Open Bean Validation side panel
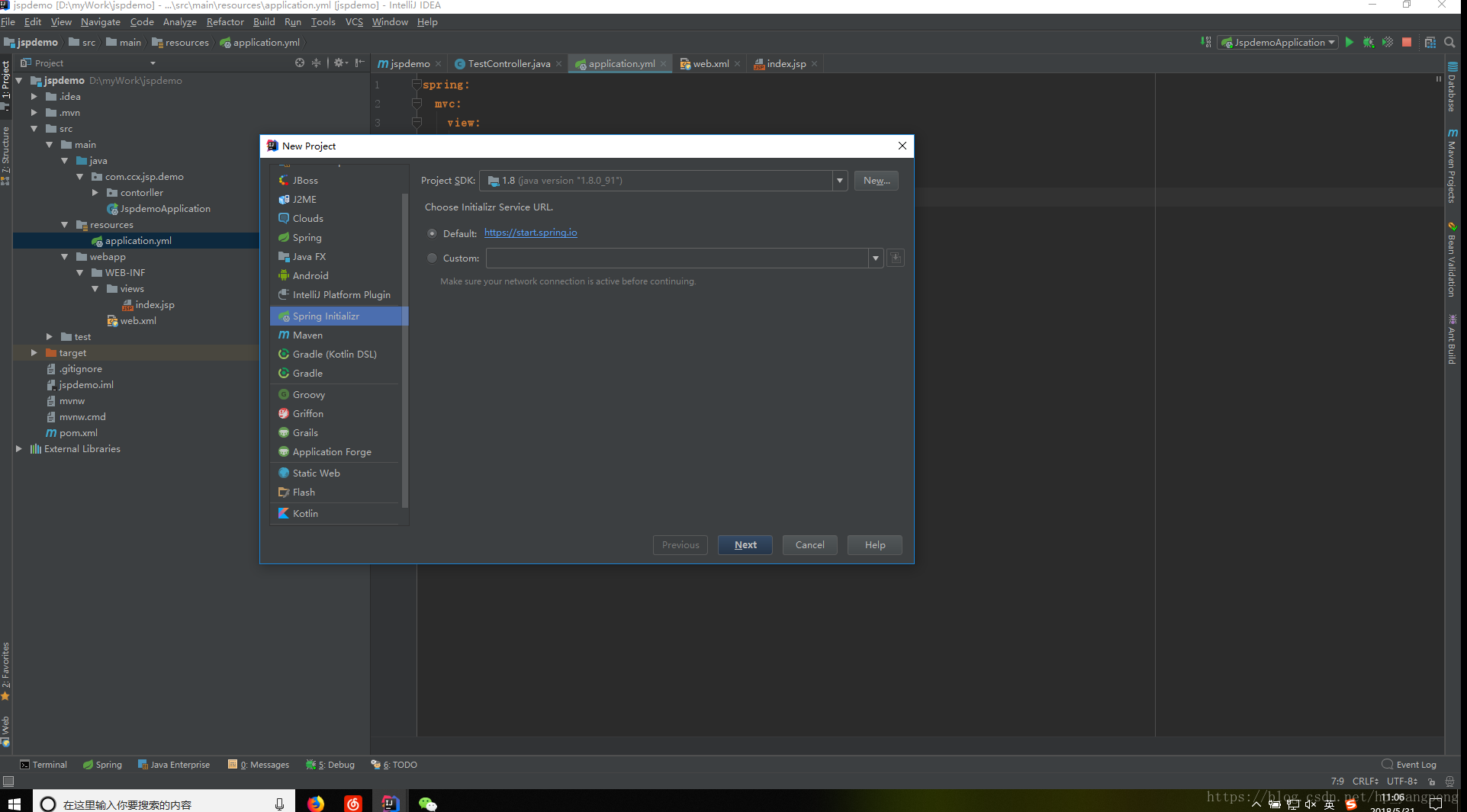 [x=1453, y=259]
